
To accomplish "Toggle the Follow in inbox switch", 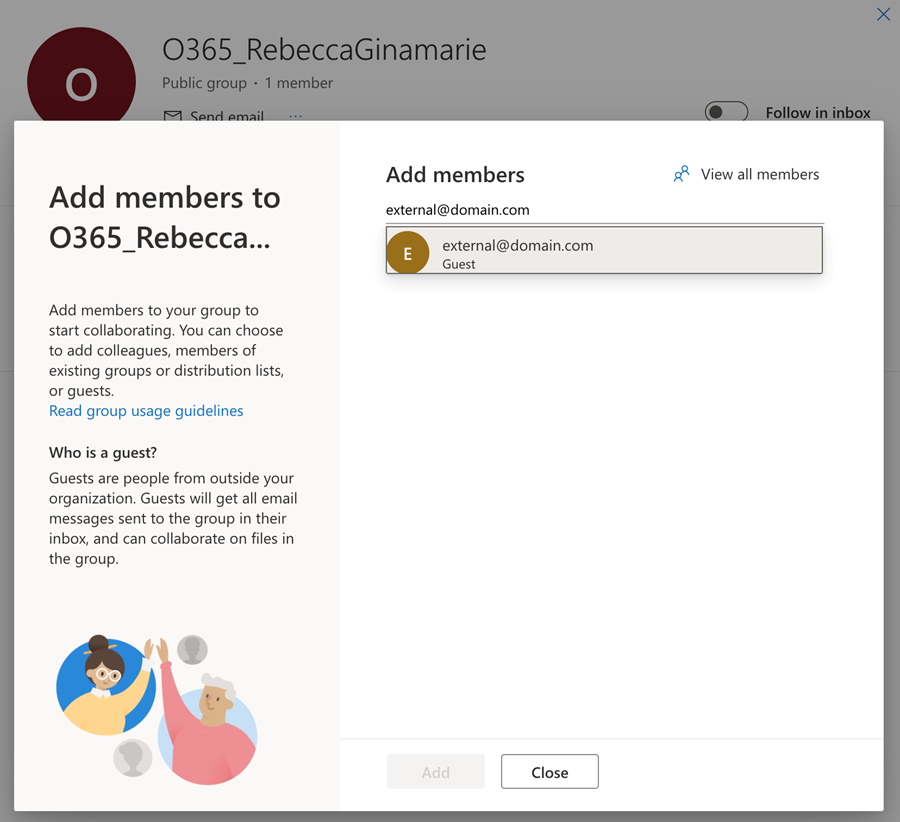I will tap(726, 112).
